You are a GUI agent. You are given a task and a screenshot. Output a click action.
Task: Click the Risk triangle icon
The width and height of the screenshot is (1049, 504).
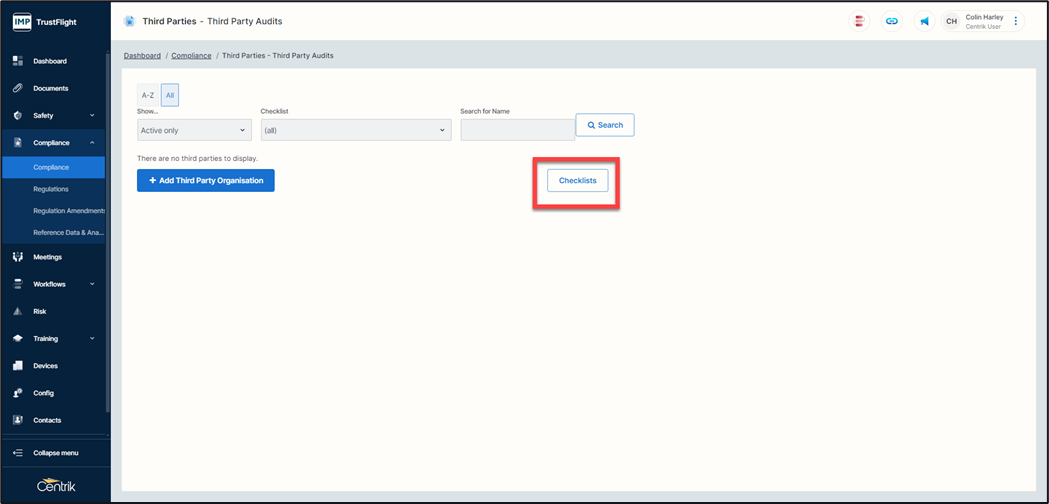coord(18,311)
